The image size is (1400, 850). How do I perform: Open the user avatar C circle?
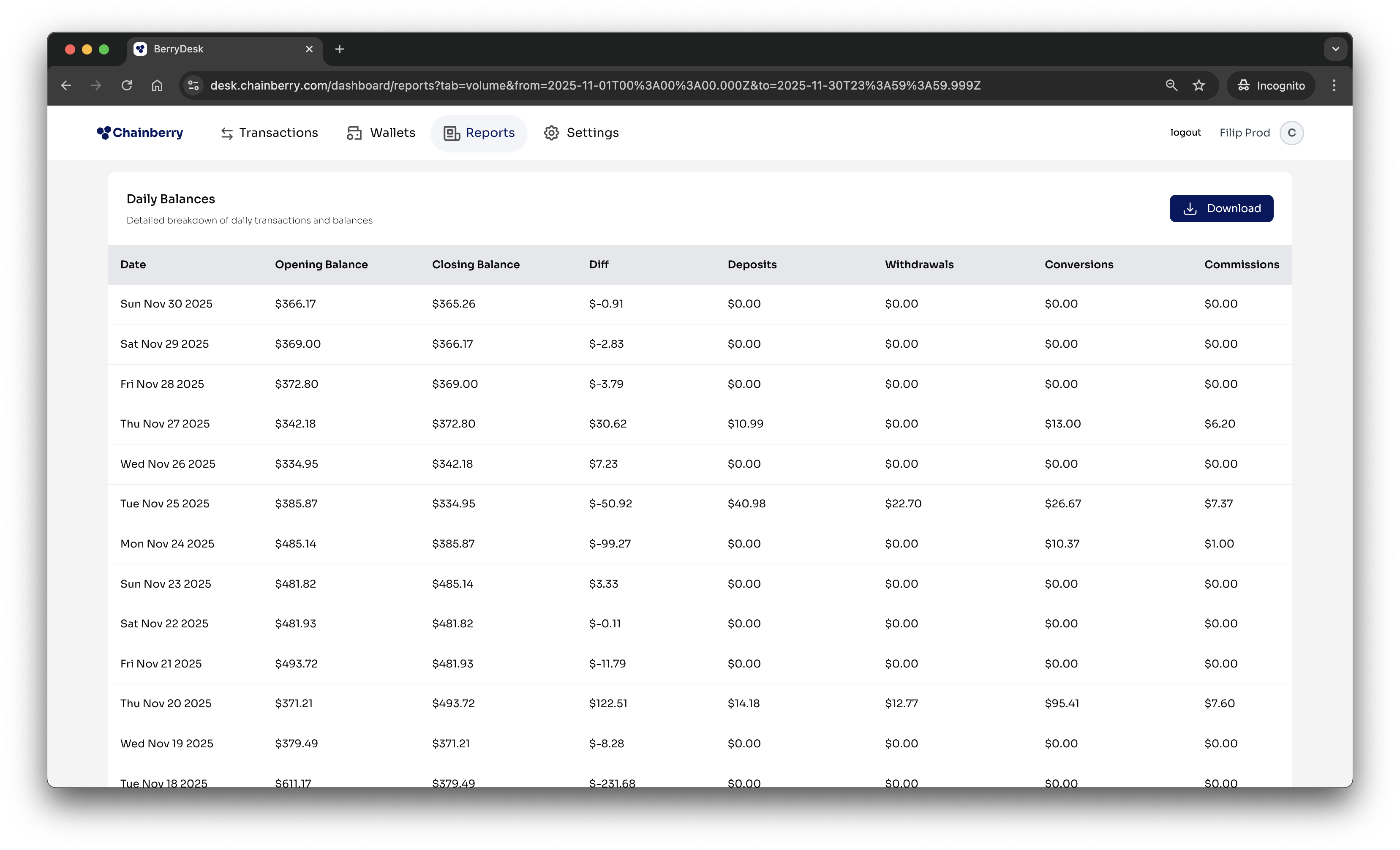[1291, 133]
